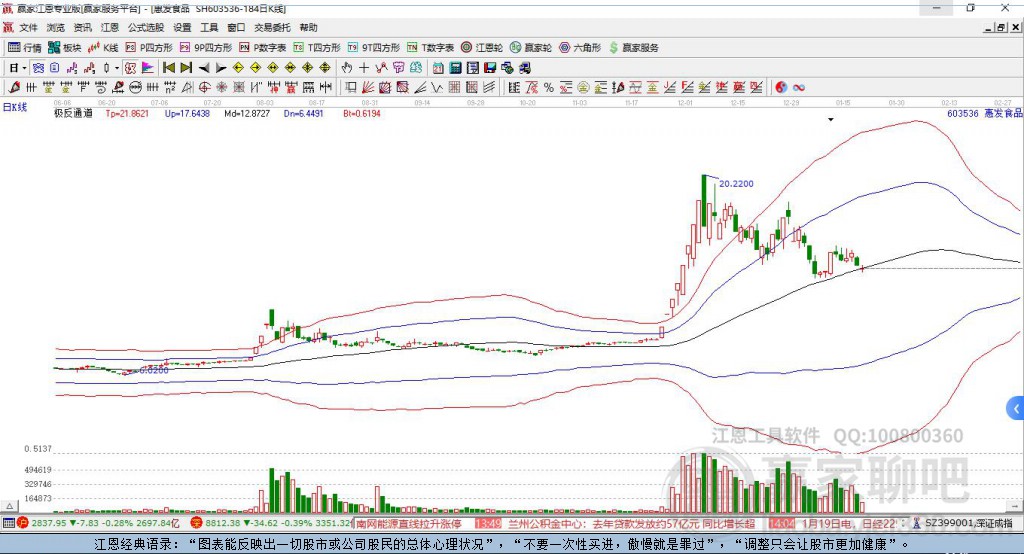1024x554 pixels.
Task: Open the calendar date icon
Action: [x=438, y=68]
